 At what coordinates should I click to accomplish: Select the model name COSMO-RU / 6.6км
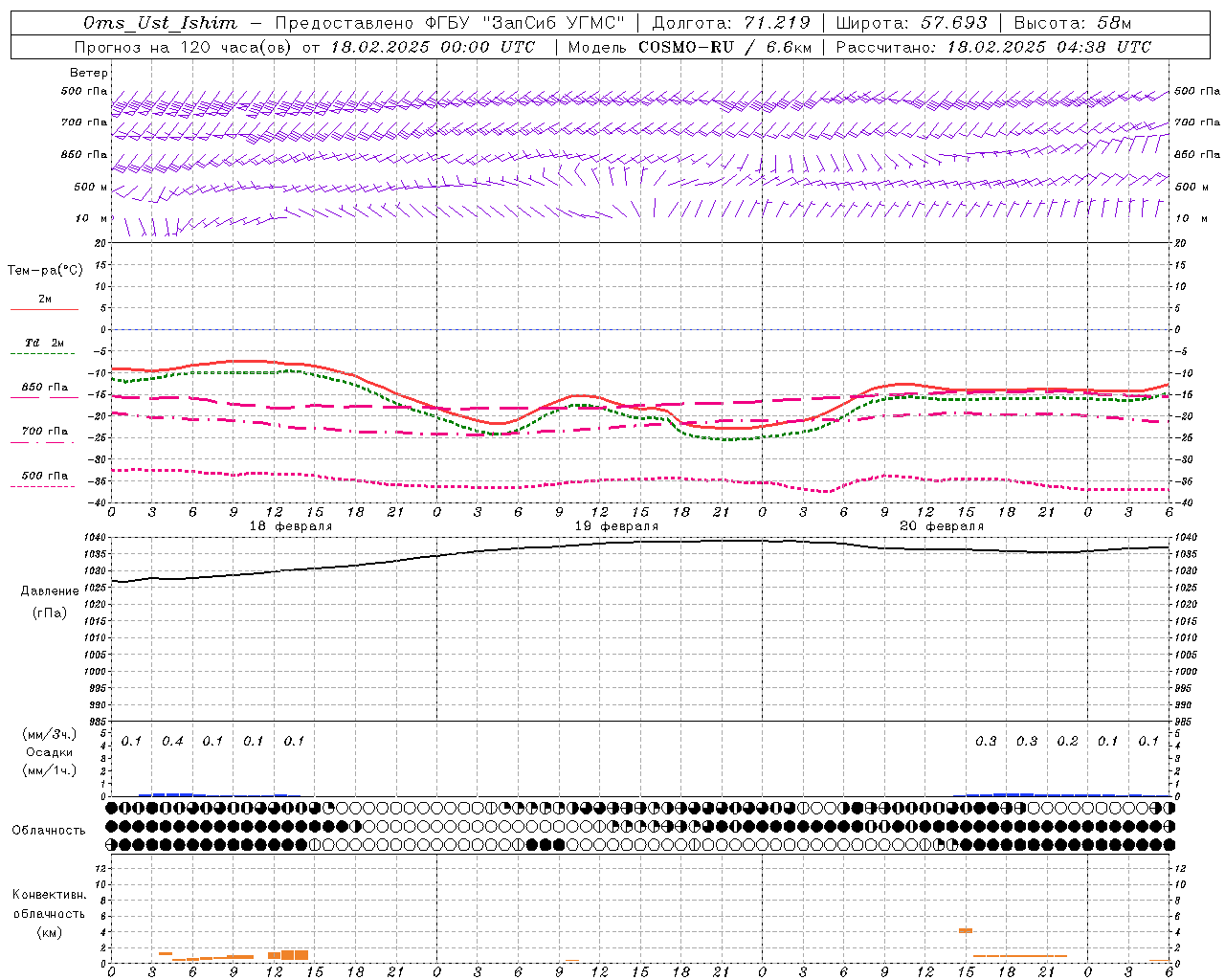(x=724, y=47)
